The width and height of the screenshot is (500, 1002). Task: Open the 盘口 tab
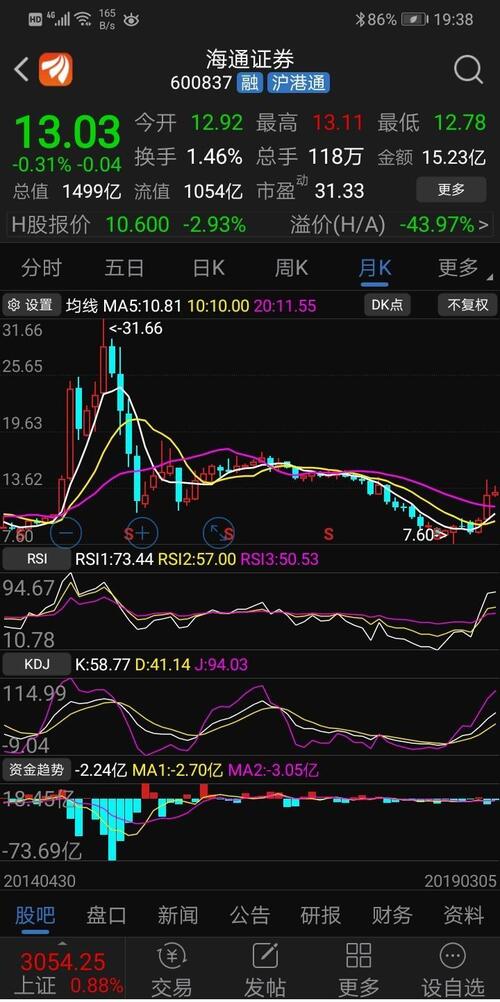pos(106,916)
